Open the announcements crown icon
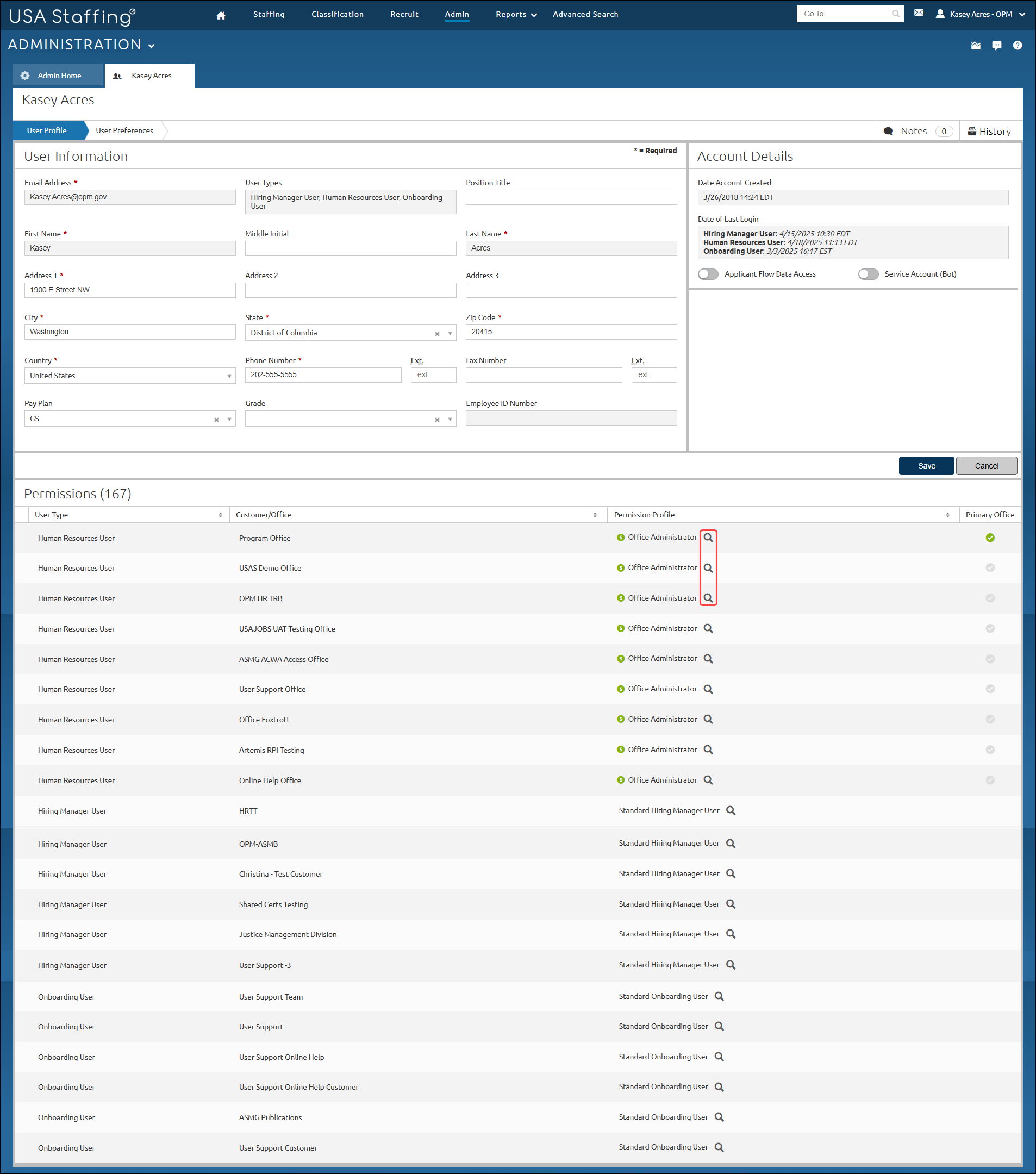 [976, 45]
